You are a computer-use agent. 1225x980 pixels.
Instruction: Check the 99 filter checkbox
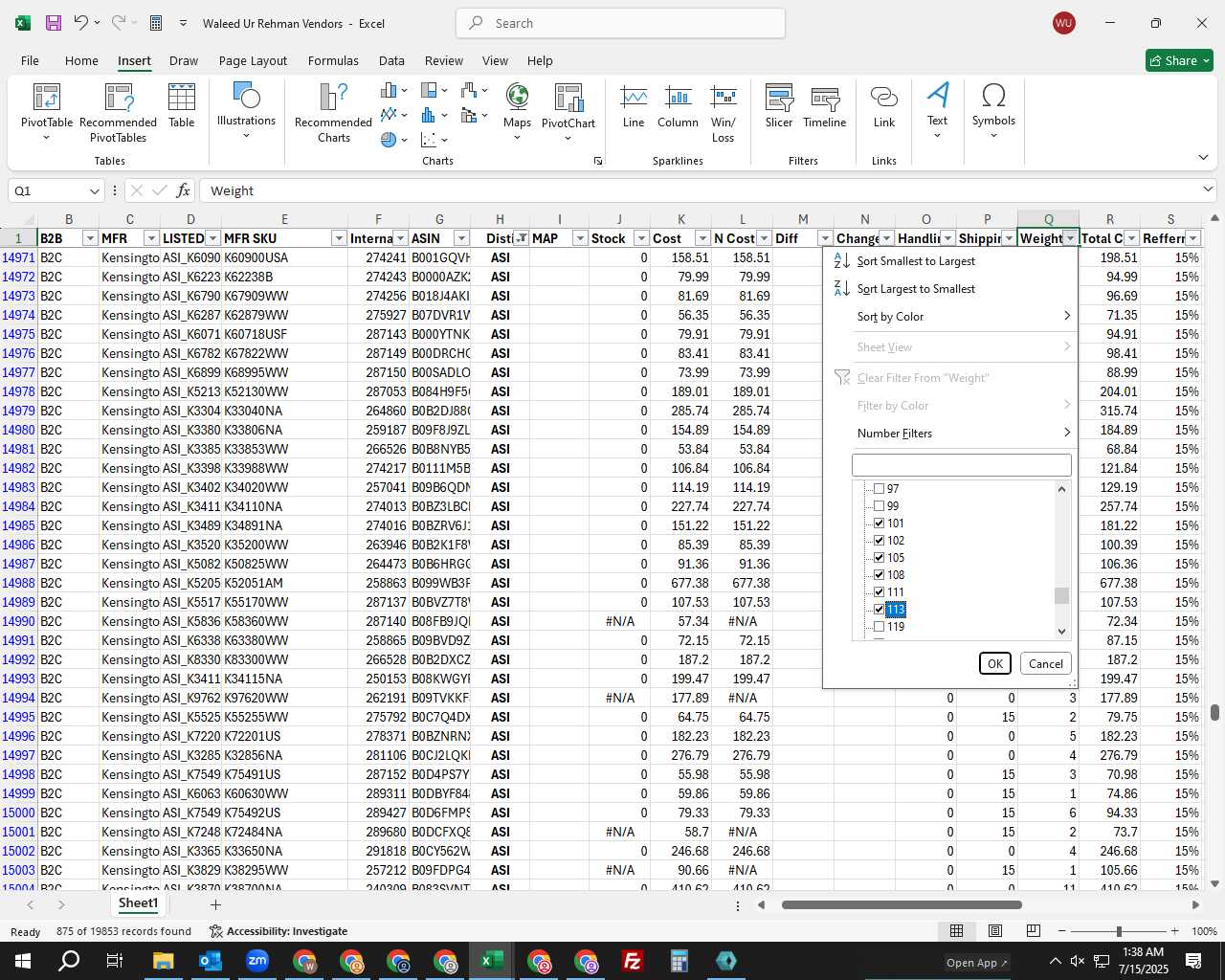(x=879, y=506)
